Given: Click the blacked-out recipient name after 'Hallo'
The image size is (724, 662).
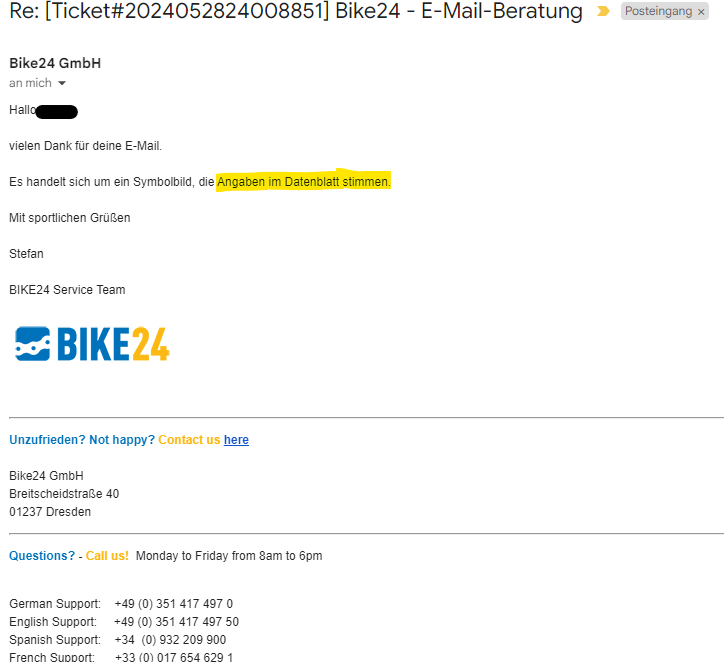Looking at the screenshot, I should tap(56, 111).
